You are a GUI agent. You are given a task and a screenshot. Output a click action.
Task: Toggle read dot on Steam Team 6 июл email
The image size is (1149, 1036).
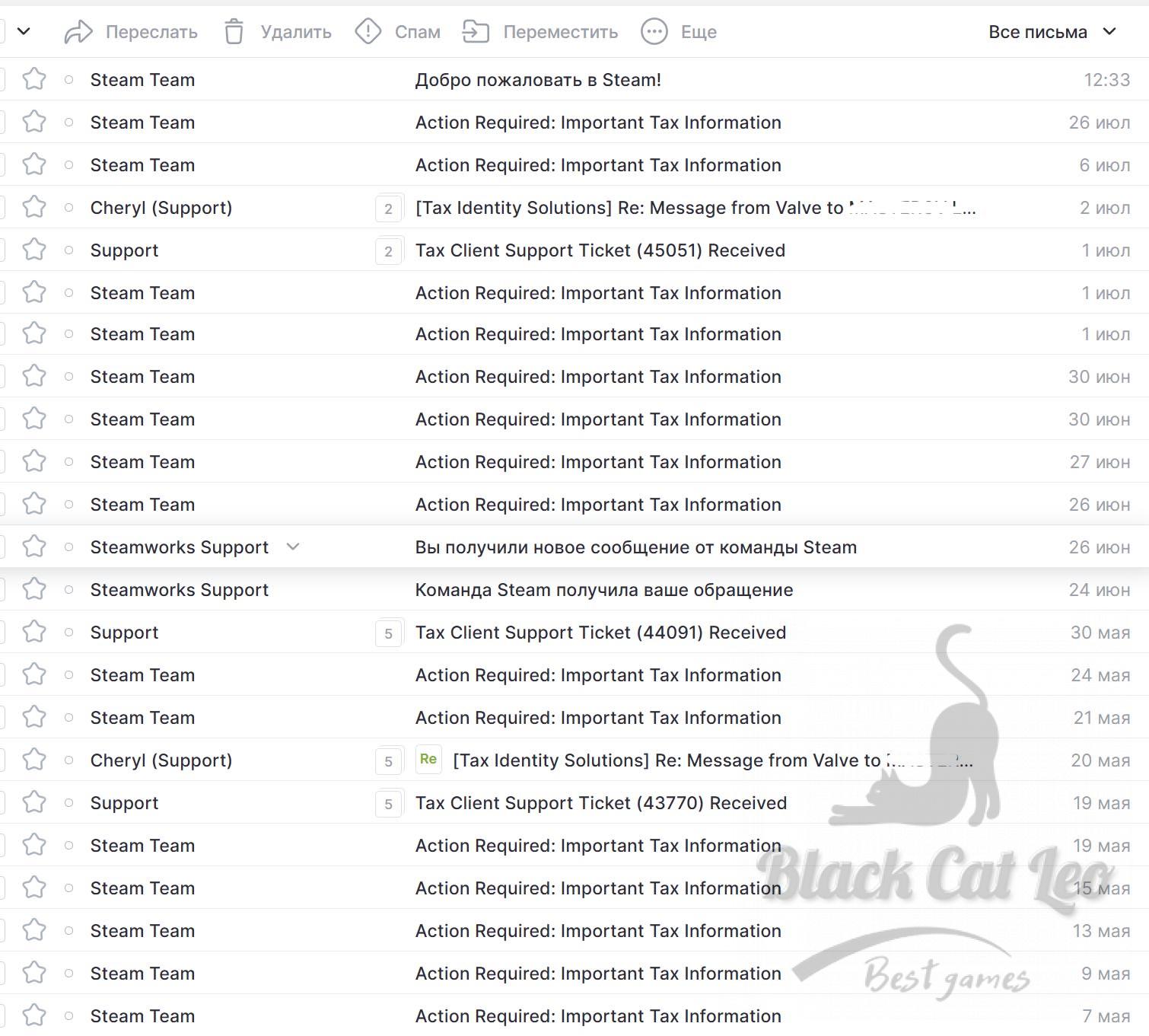[x=69, y=164]
